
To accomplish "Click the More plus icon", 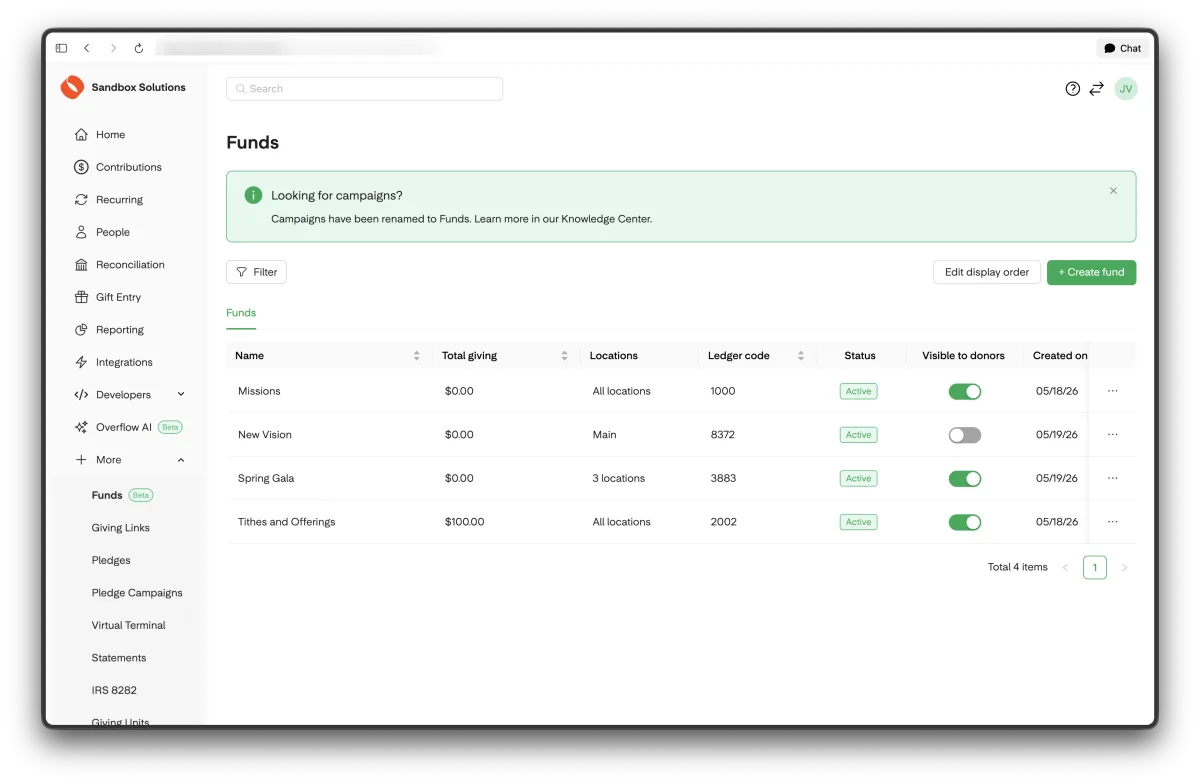I will (81, 460).
